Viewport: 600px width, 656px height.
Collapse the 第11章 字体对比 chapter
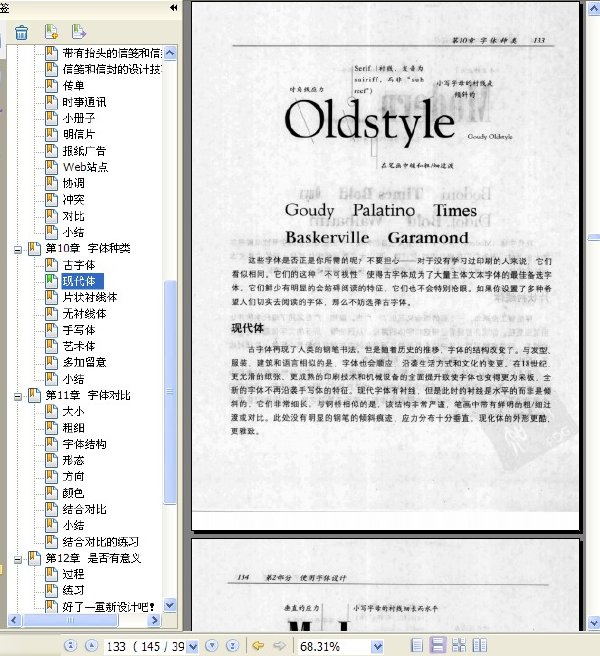point(18,397)
